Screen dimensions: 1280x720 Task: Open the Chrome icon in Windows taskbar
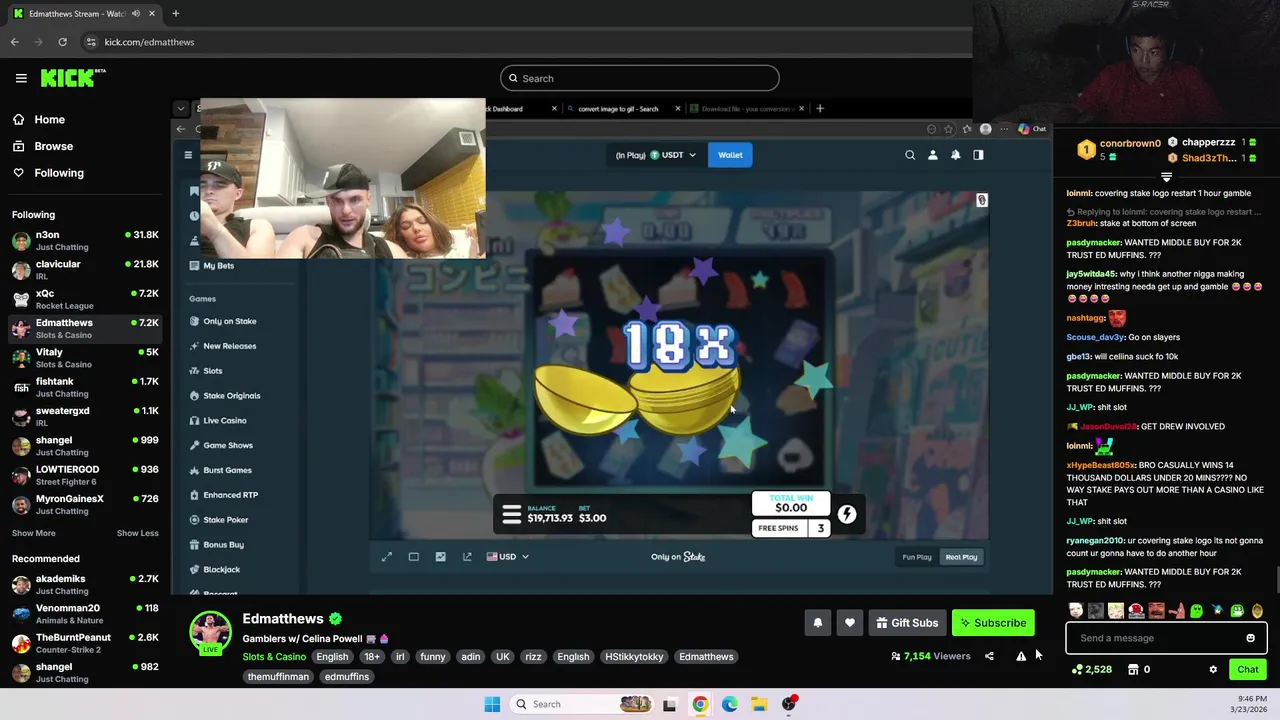700,704
